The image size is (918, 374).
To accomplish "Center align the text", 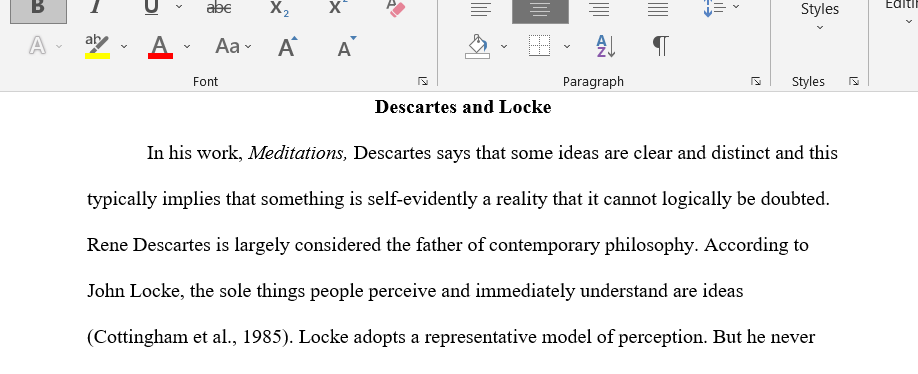I will pos(540,10).
